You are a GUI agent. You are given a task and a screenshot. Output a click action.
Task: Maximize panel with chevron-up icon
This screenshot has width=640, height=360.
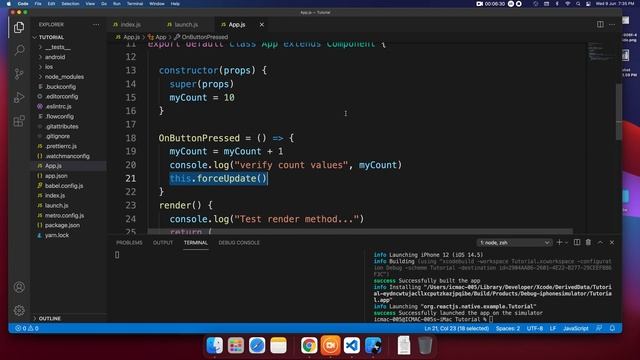tap(600, 242)
